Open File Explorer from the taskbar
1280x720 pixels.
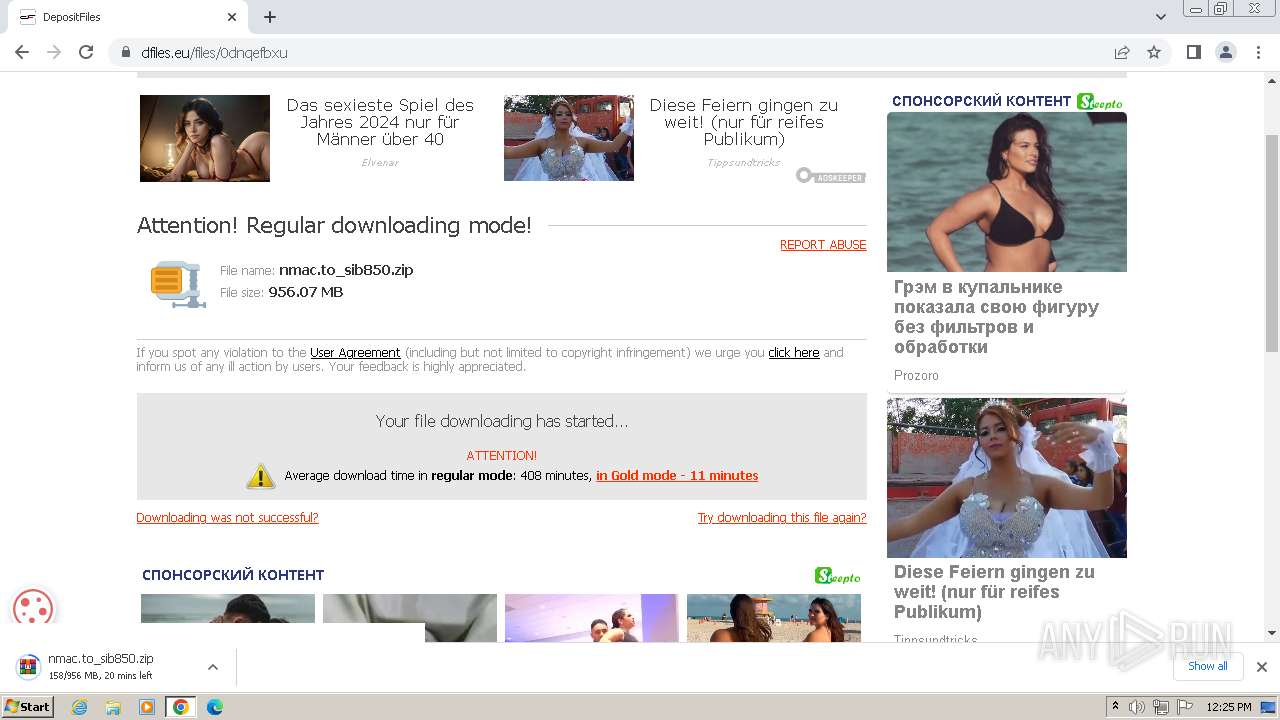pyautogui.click(x=113, y=707)
